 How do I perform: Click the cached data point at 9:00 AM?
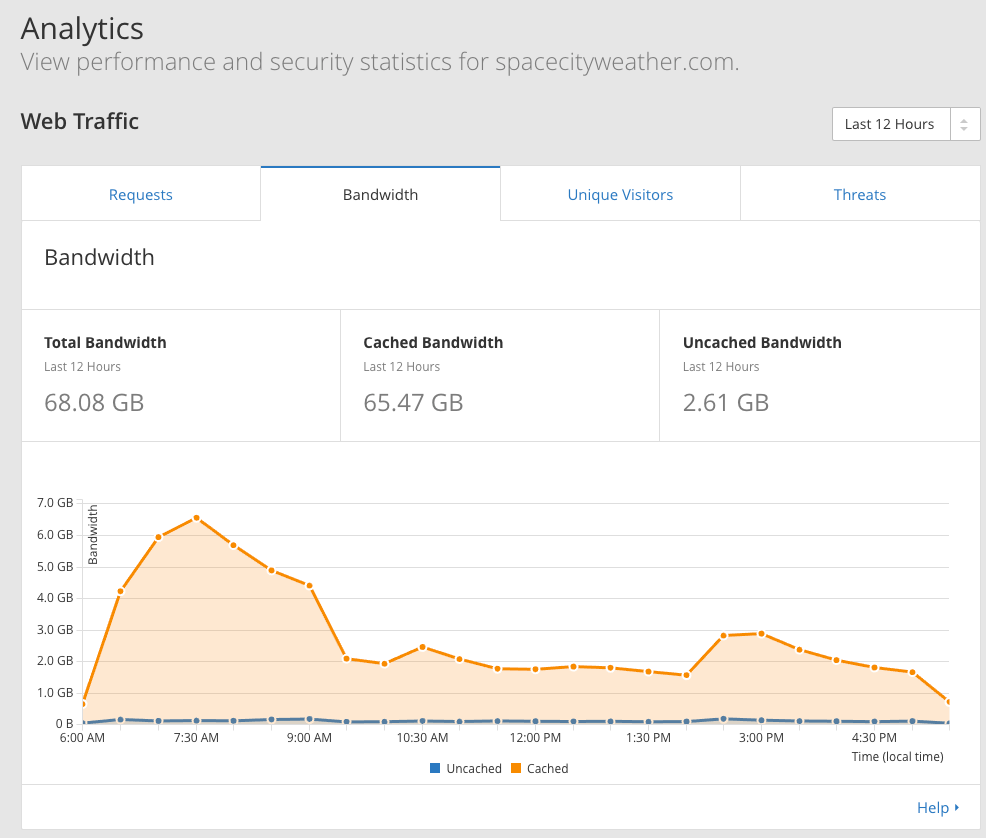coord(309,585)
